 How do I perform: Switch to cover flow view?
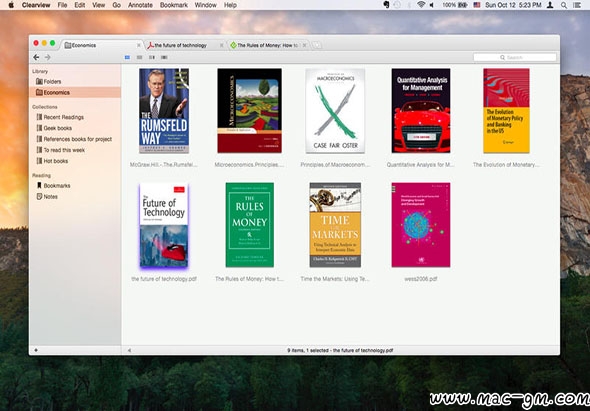point(164,57)
